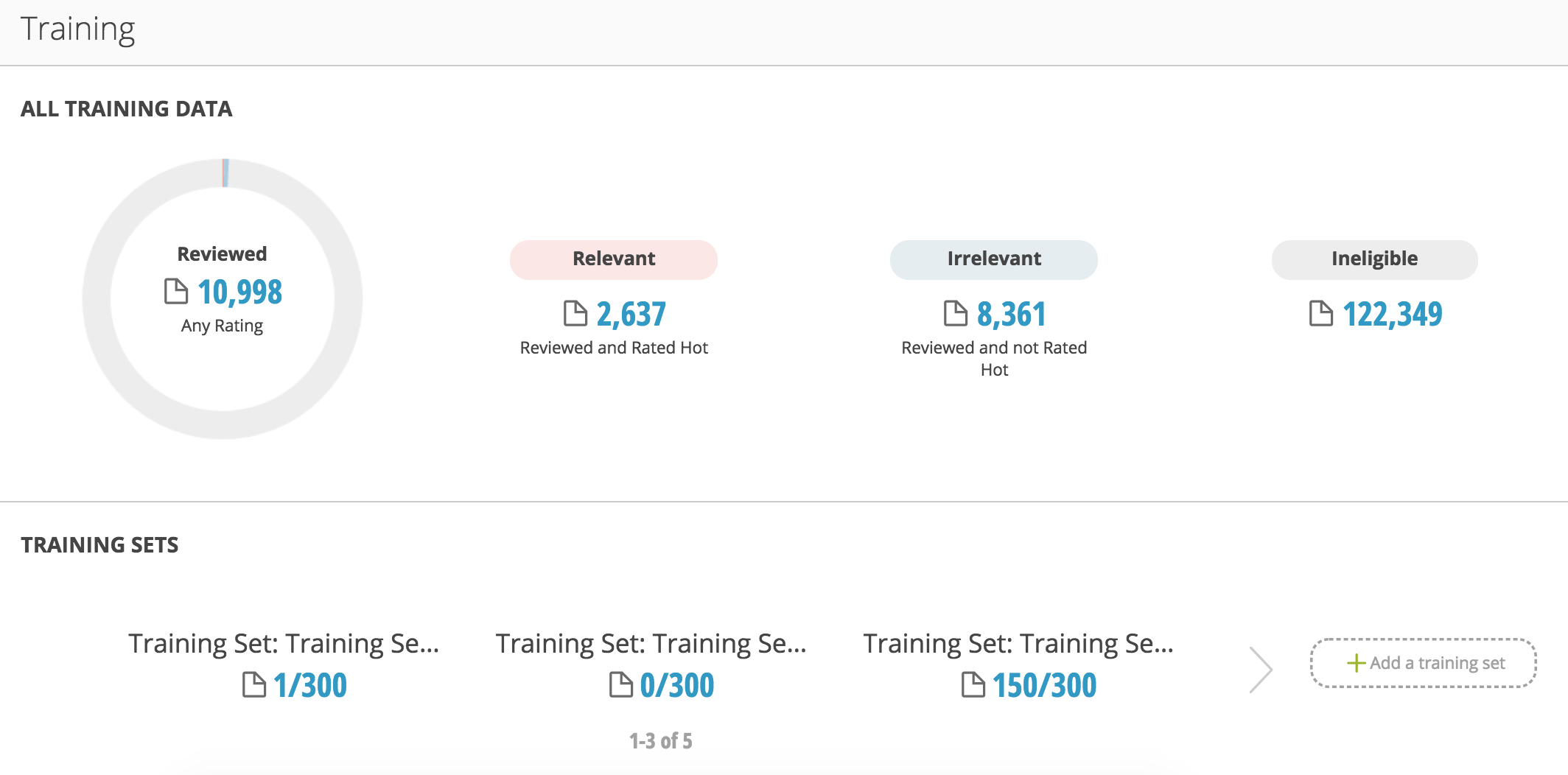
Task: Open the 2,637 relevant documents link
Action: tap(631, 315)
